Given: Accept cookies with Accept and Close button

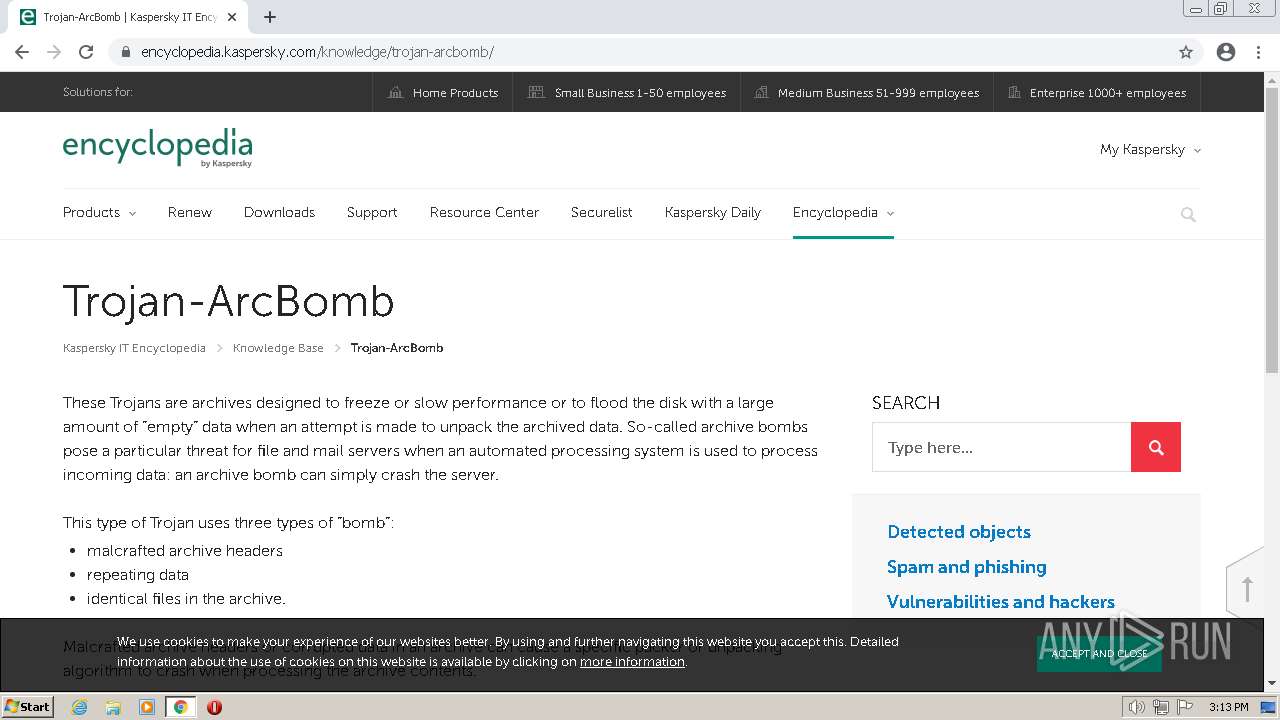Looking at the screenshot, I should (1099, 653).
